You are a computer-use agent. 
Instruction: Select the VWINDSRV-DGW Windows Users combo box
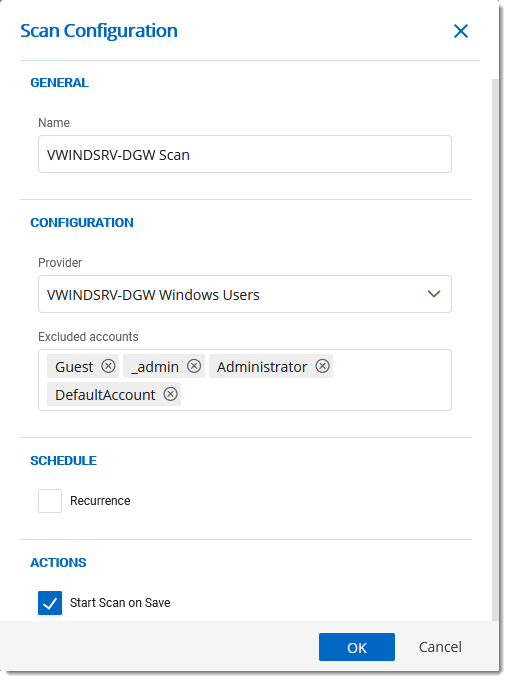point(245,294)
